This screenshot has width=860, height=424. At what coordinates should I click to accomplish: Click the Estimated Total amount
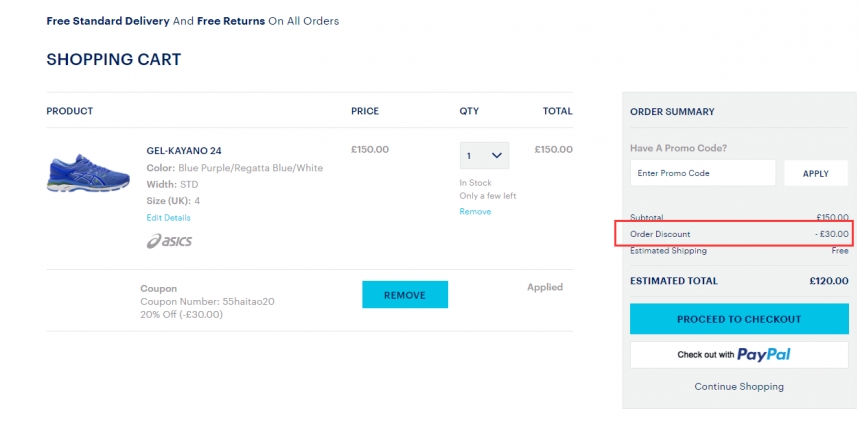click(828, 281)
